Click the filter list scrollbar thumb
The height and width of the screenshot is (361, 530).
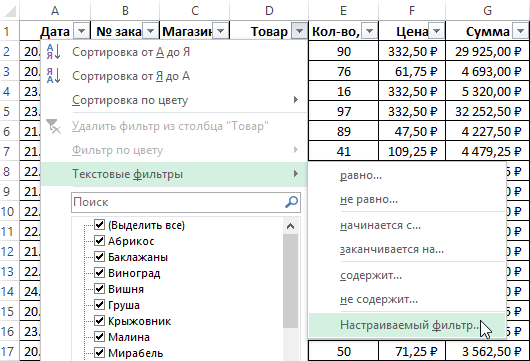point(290,281)
